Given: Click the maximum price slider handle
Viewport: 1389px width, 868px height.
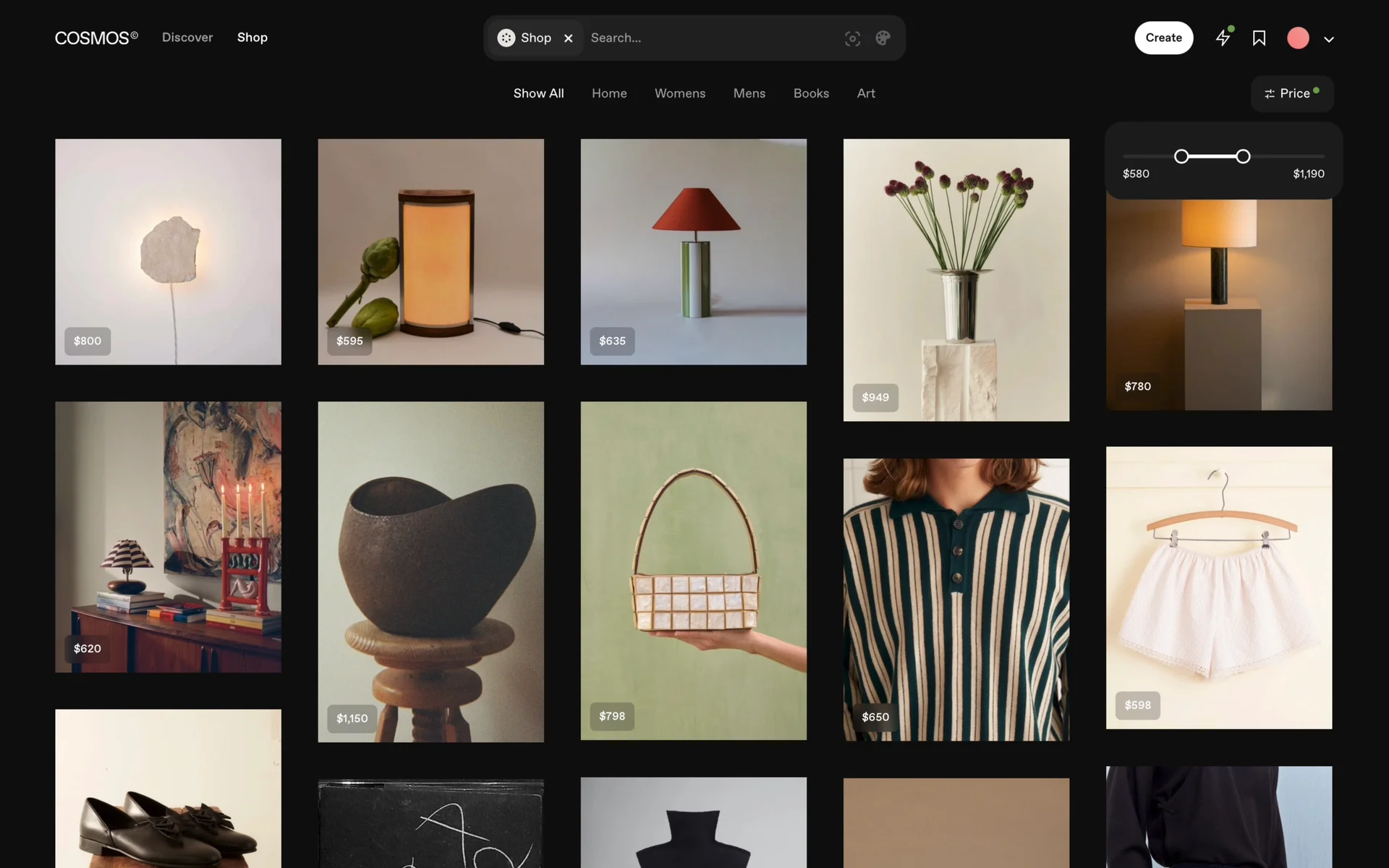Looking at the screenshot, I should pos(1243,156).
